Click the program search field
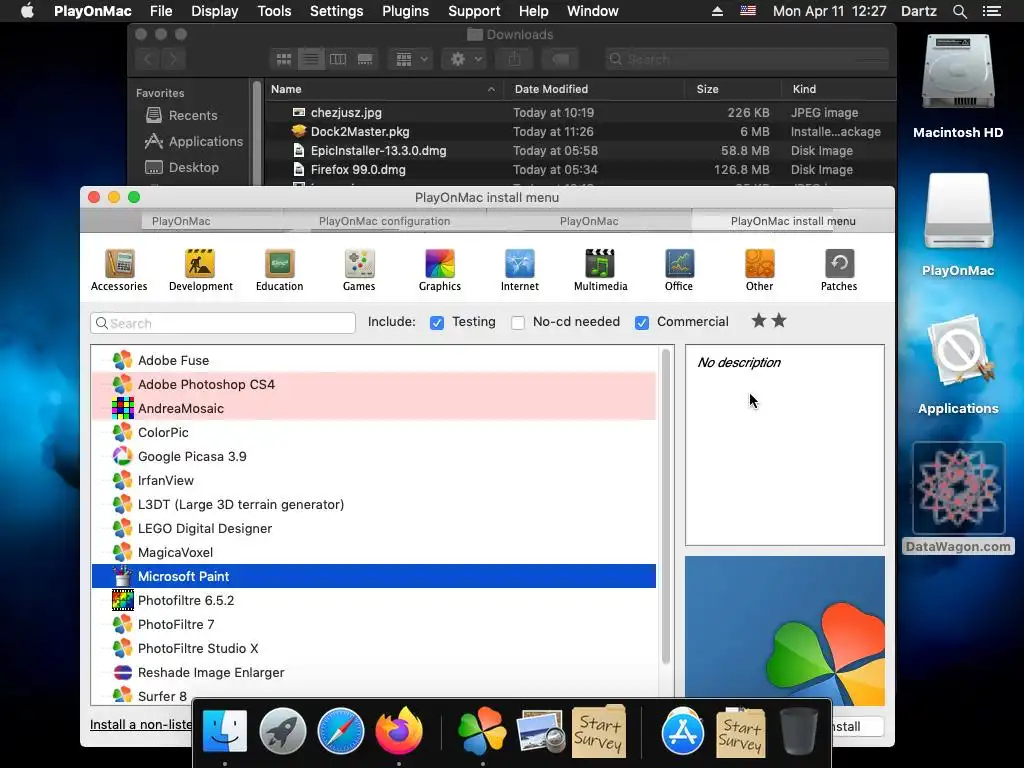This screenshot has width=1024, height=768. tap(223, 323)
